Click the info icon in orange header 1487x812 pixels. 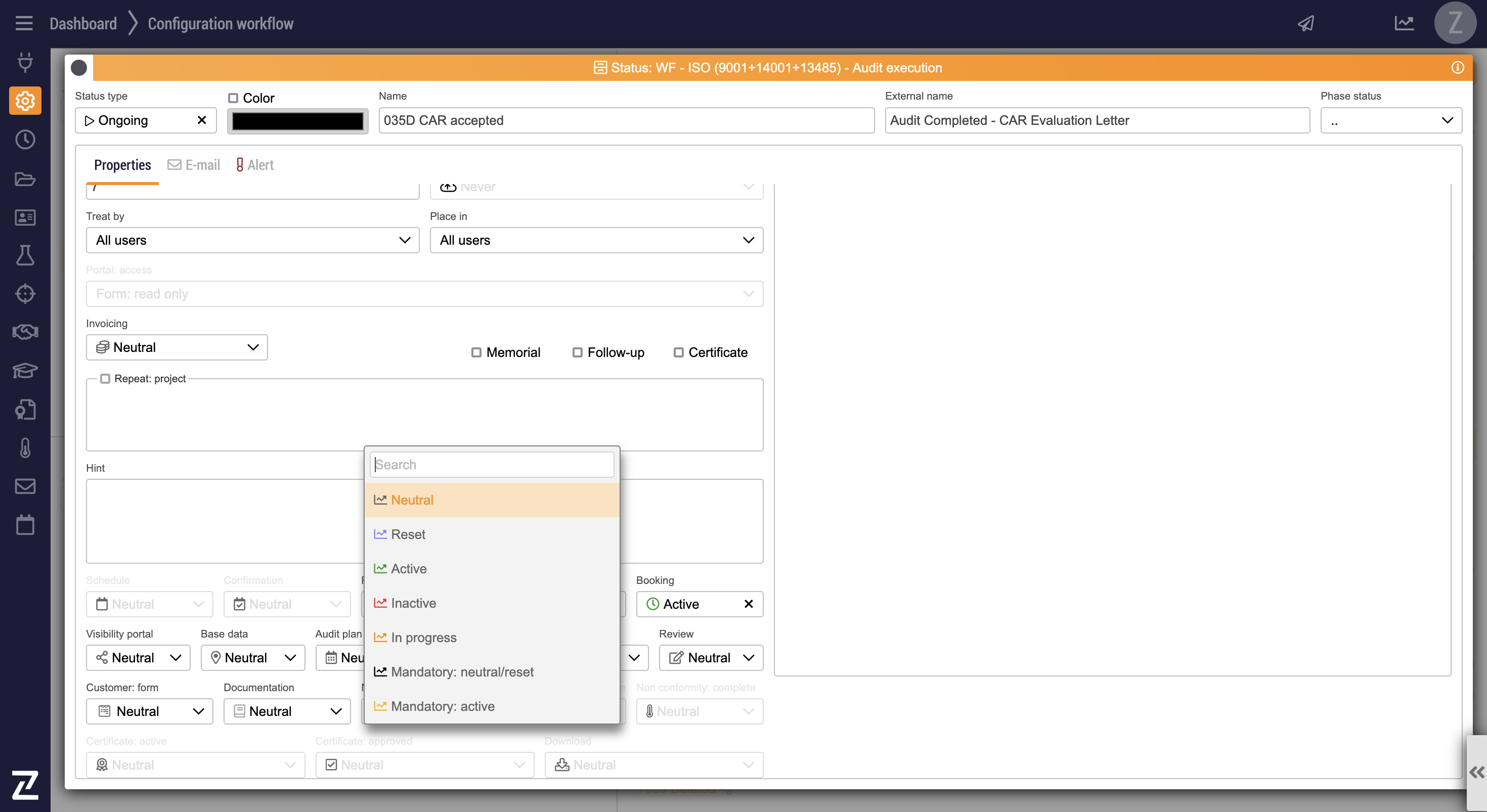[1458, 68]
